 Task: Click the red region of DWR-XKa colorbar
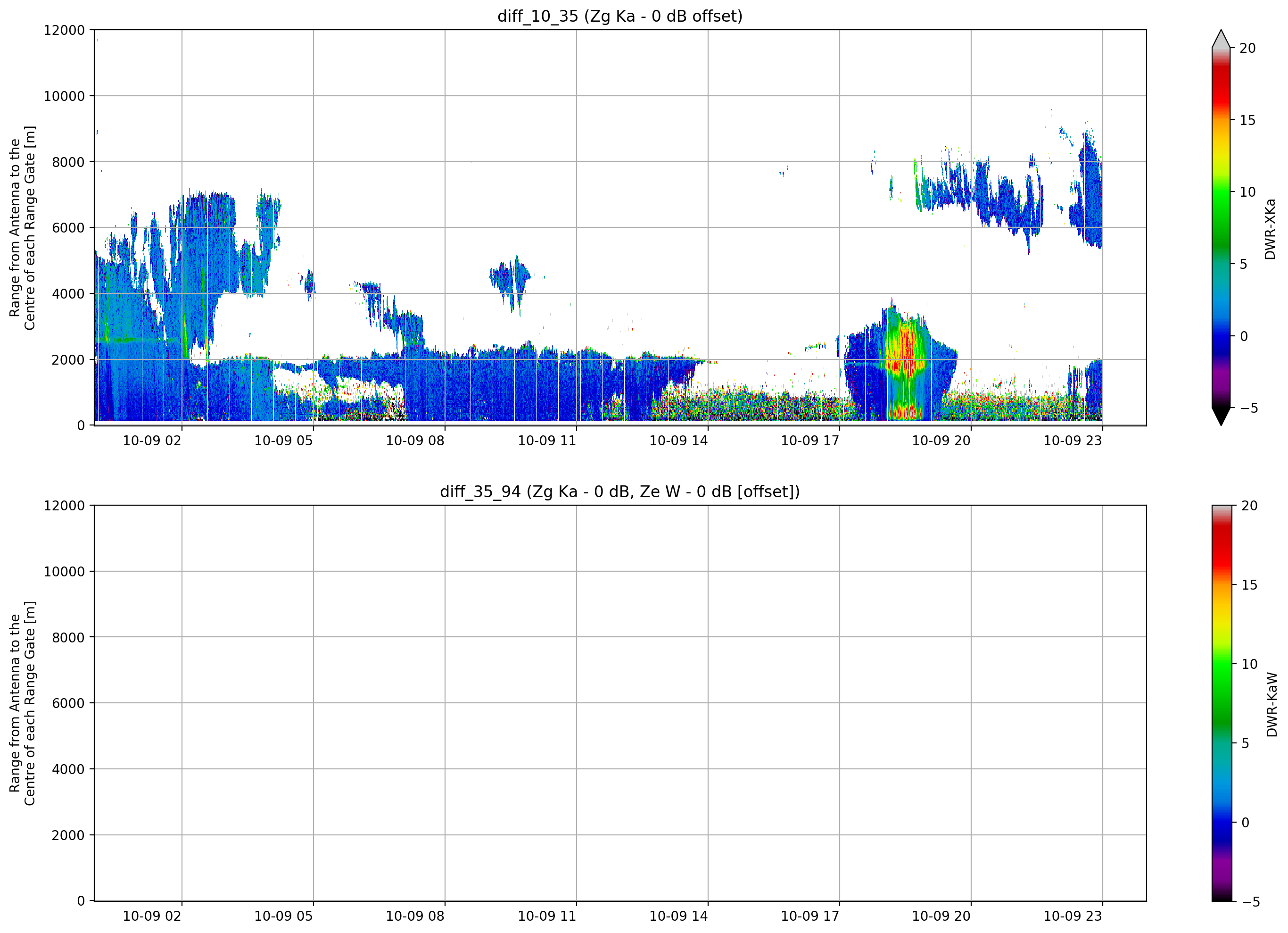[1221, 85]
